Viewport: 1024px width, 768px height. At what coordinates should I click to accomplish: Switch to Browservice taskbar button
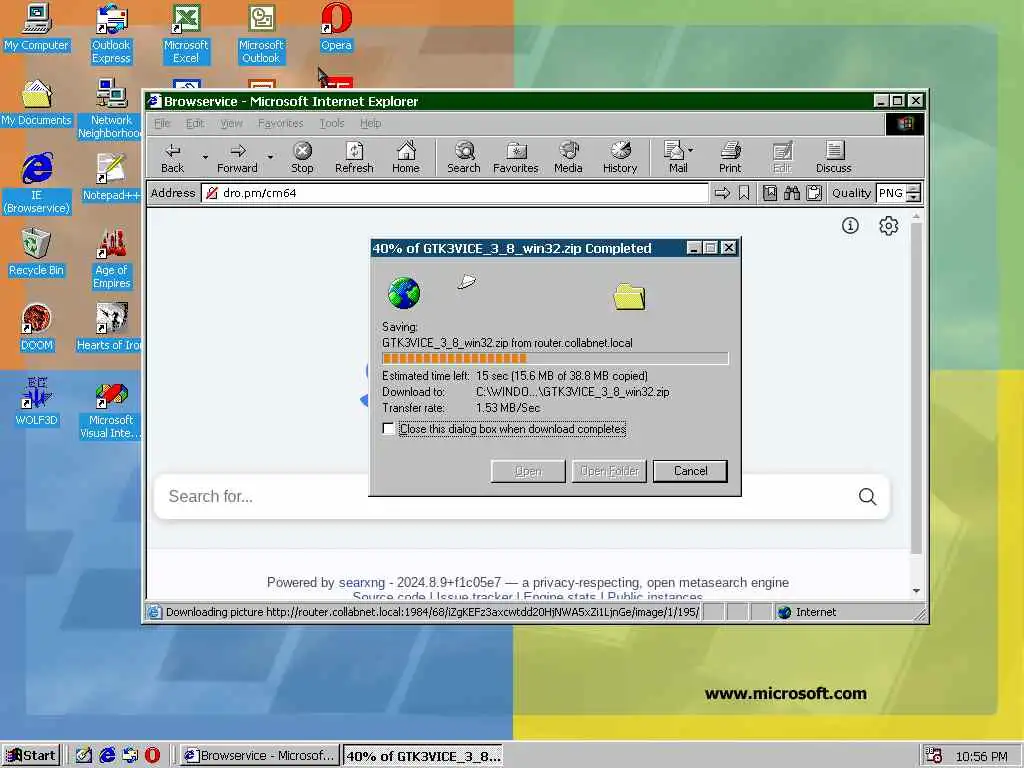pos(260,756)
